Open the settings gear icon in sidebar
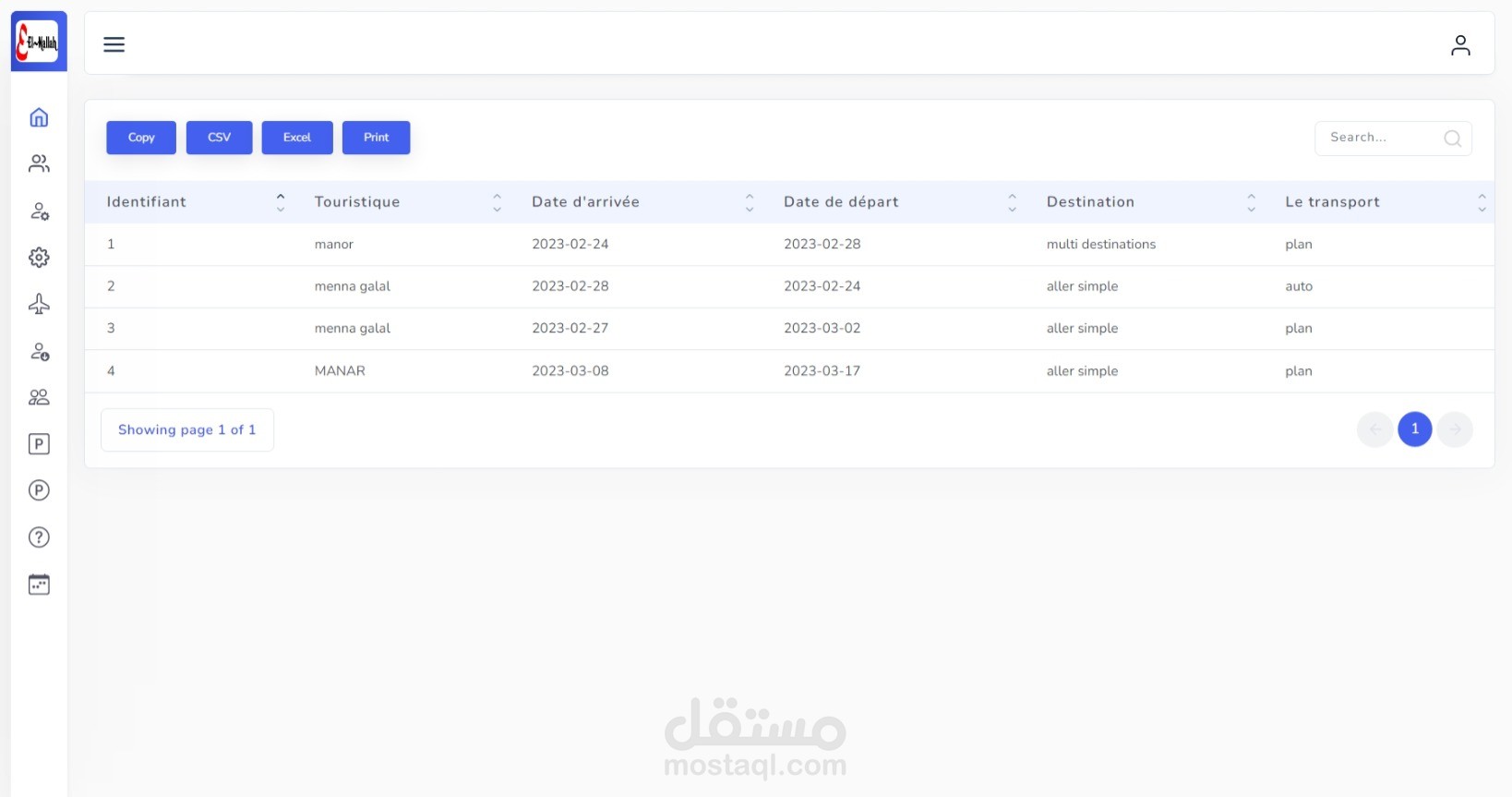The width and height of the screenshot is (1512, 797). [x=39, y=258]
